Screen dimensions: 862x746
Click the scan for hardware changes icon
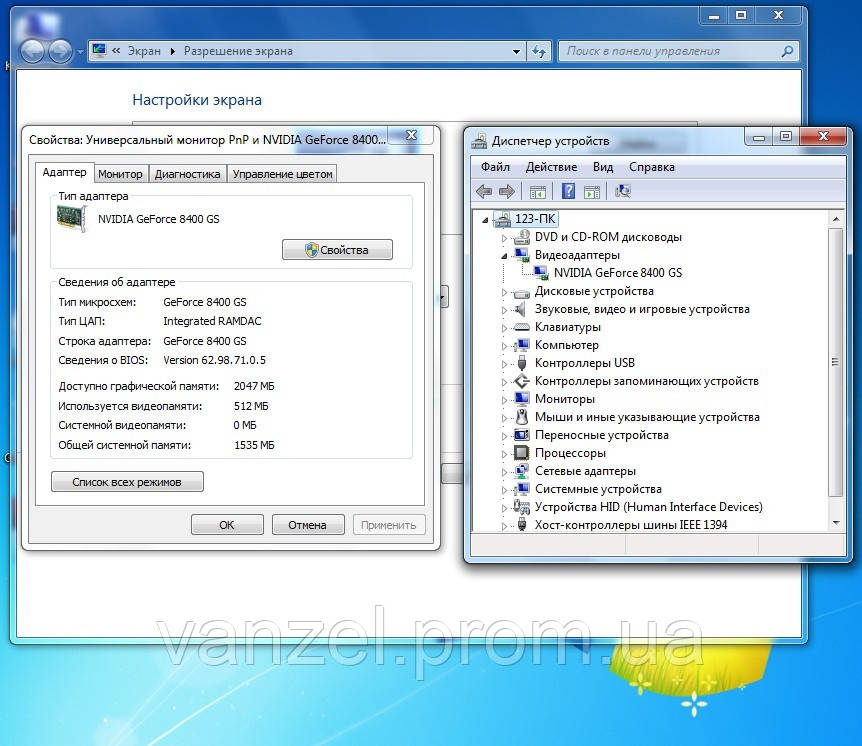[x=623, y=191]
